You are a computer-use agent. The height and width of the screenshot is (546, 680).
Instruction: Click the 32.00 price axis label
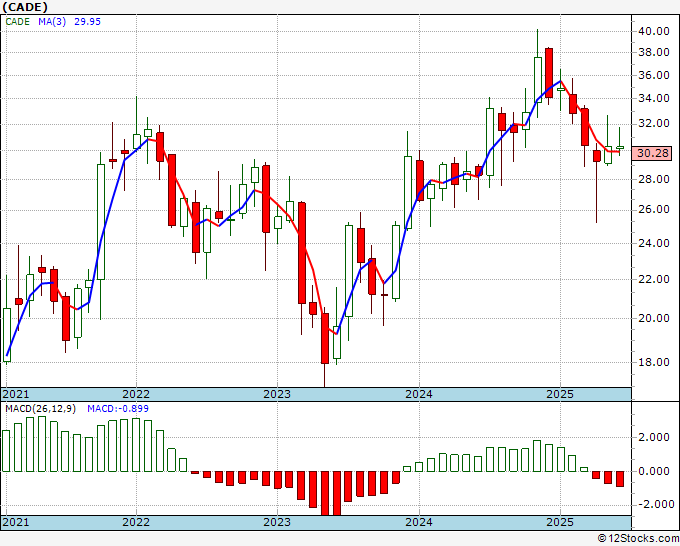[654, 124]
